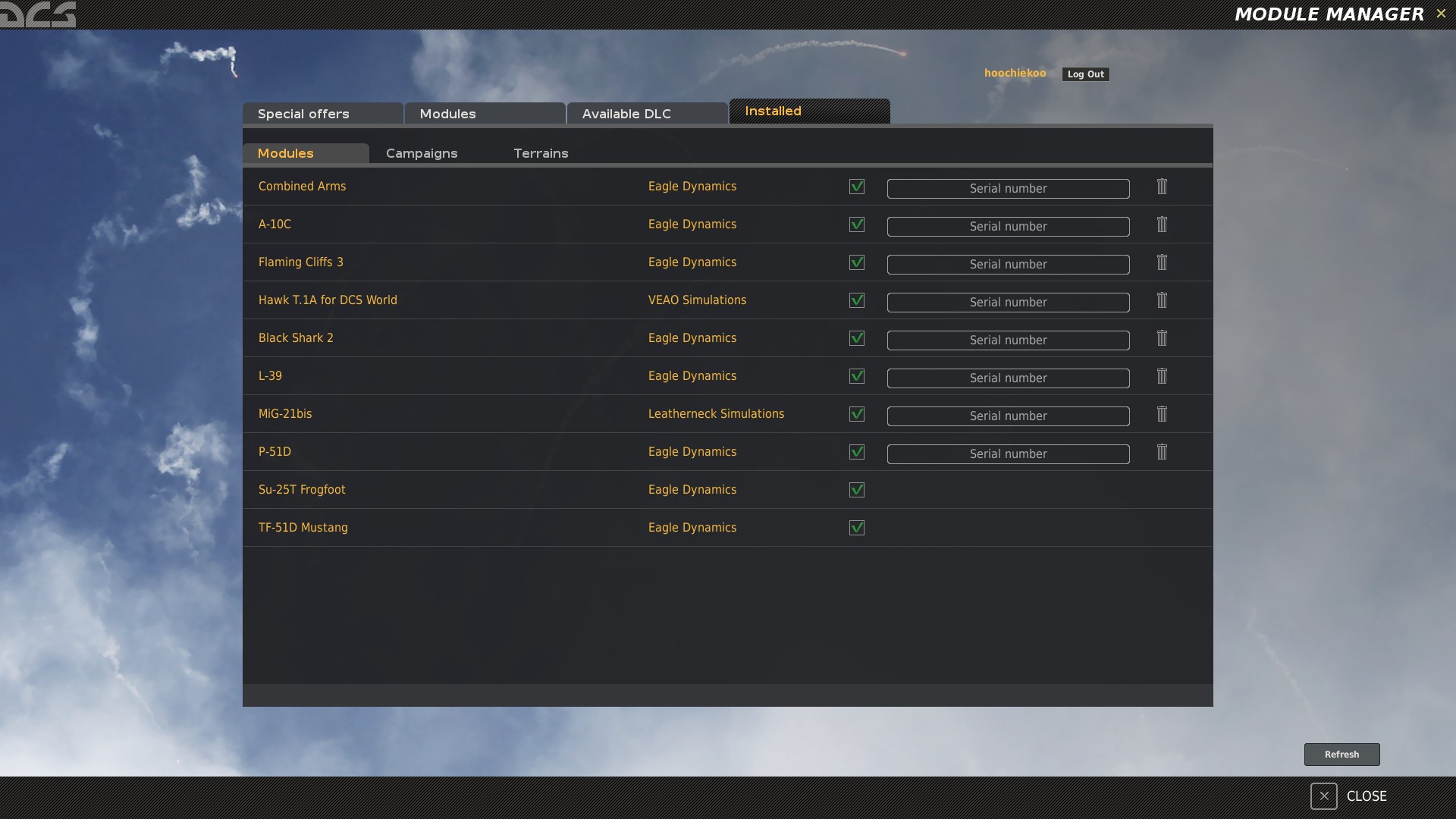Remove Flaming Cliffs 3 with its trash icon
The width and height of the screenshot is (1456, 819).
1162,262
